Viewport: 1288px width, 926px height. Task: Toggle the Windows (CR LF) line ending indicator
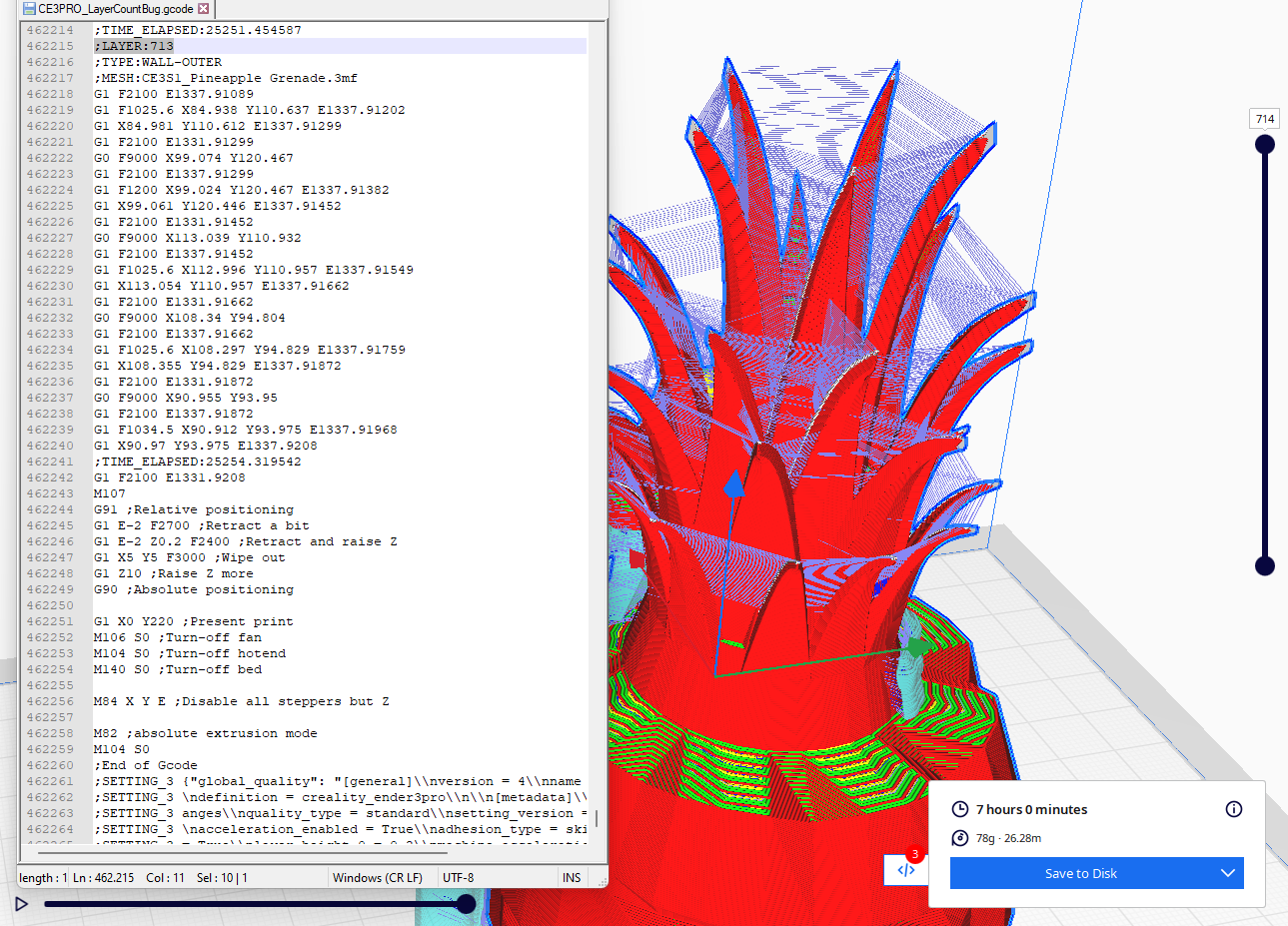click(x=378, y=877)
